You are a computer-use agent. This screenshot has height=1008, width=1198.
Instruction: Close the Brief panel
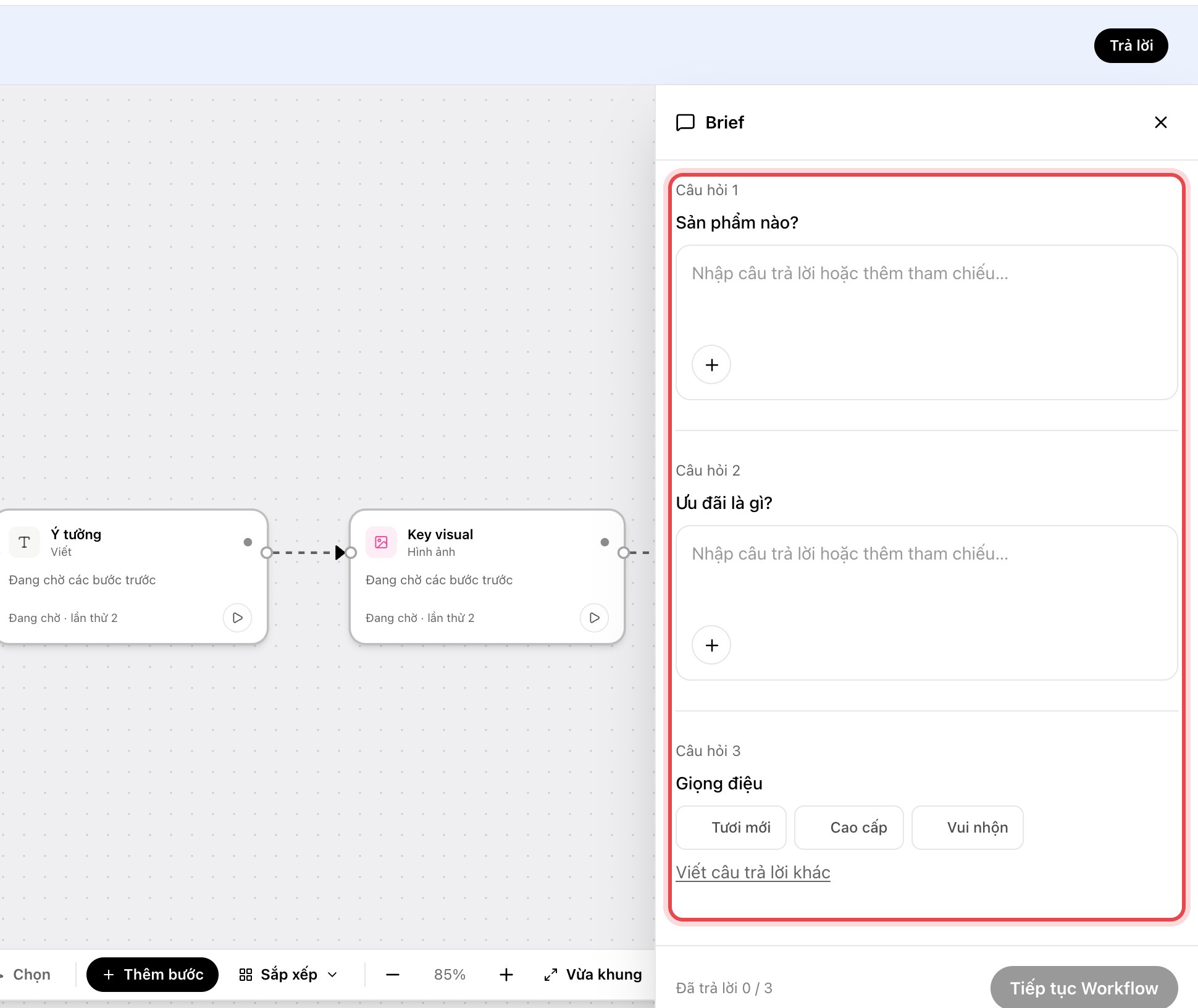(1160, 122)
